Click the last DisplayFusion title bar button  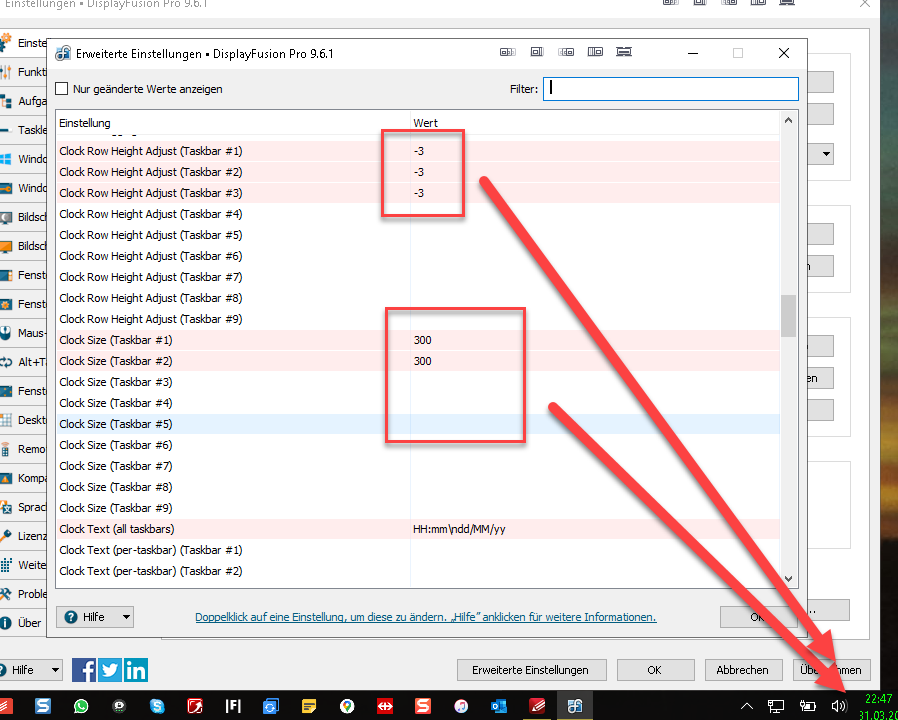click(625, 53)
